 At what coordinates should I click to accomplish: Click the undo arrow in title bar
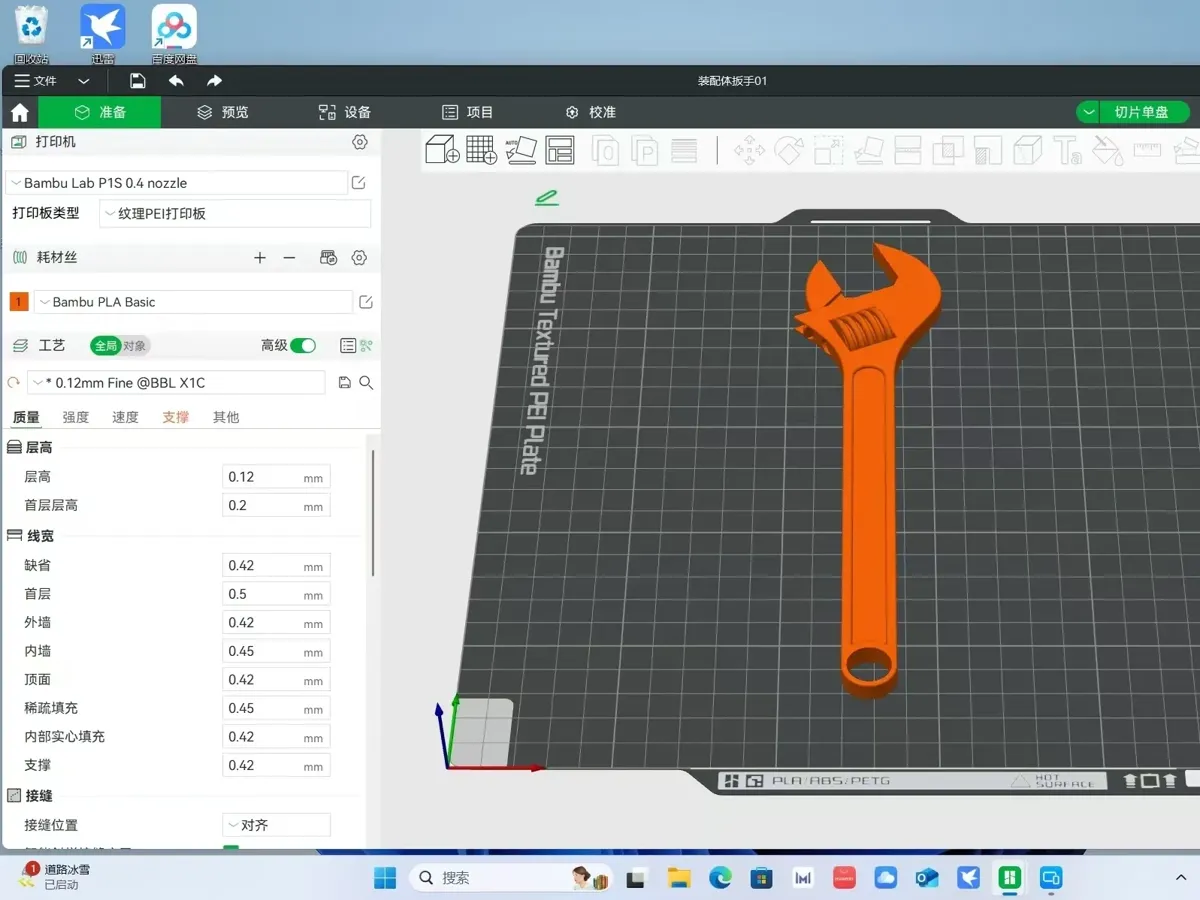pyautogui.click(x=176, y=81)
